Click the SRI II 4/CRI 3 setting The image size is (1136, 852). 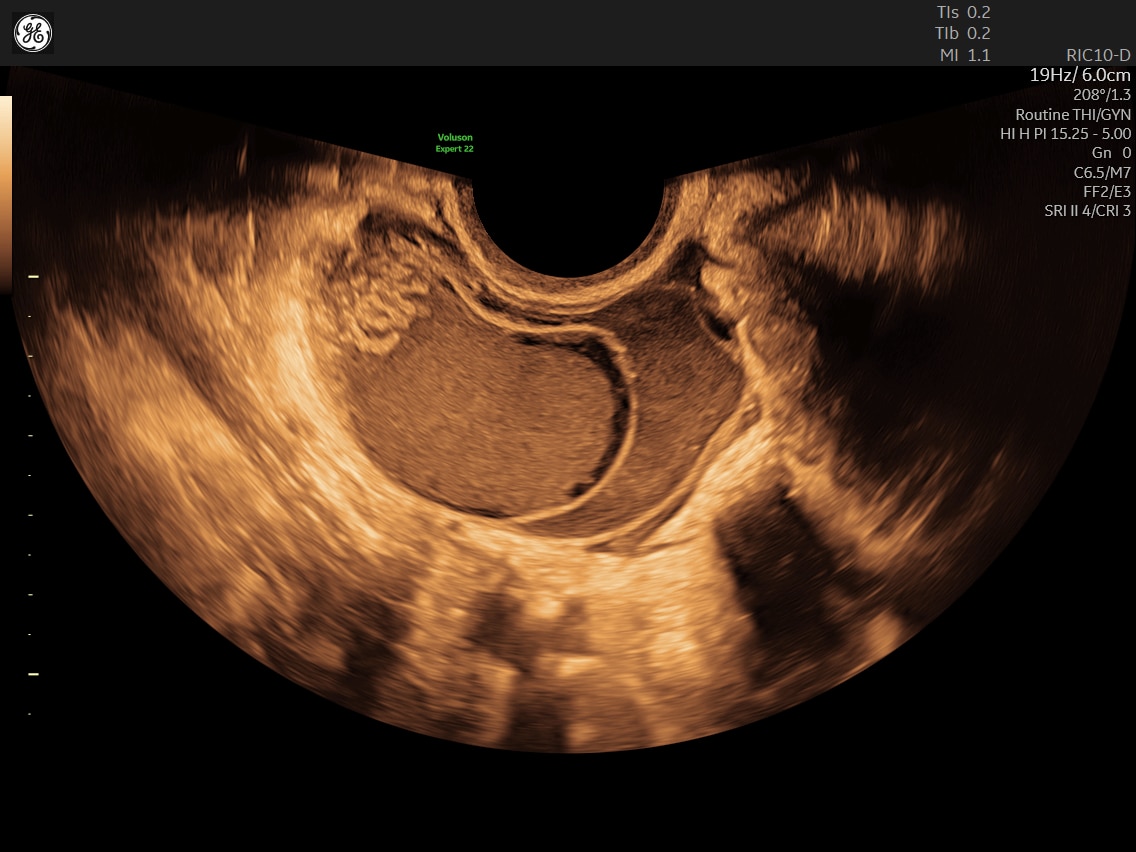click(x=1087, y=211)
